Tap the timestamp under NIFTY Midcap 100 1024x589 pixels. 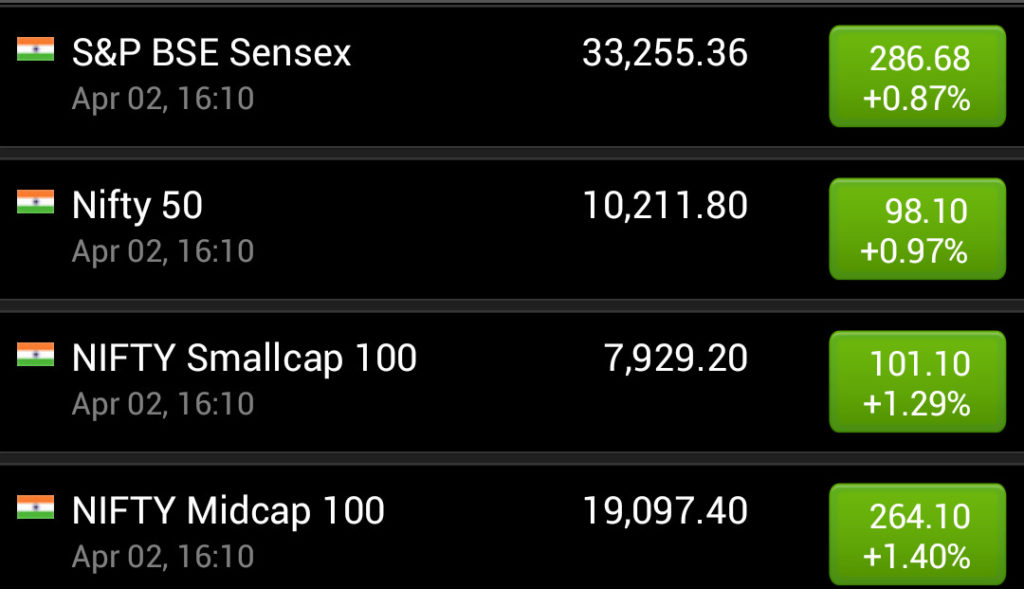(163, 556)
